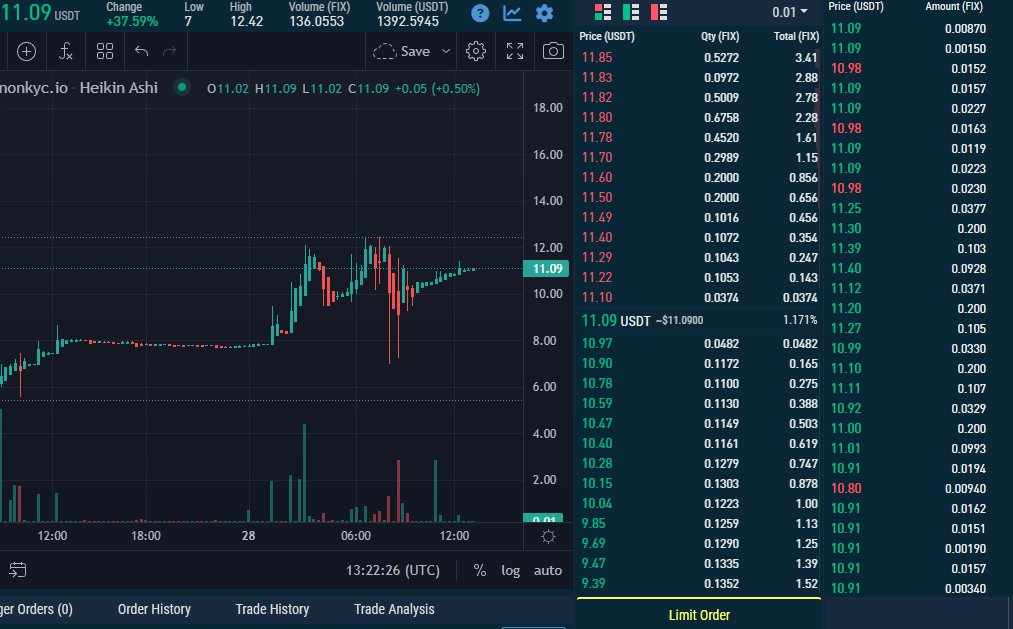Open indicator templates grid icon
Screen dimensions: 1013x629
pyautogui.click(x=105, y=52)
